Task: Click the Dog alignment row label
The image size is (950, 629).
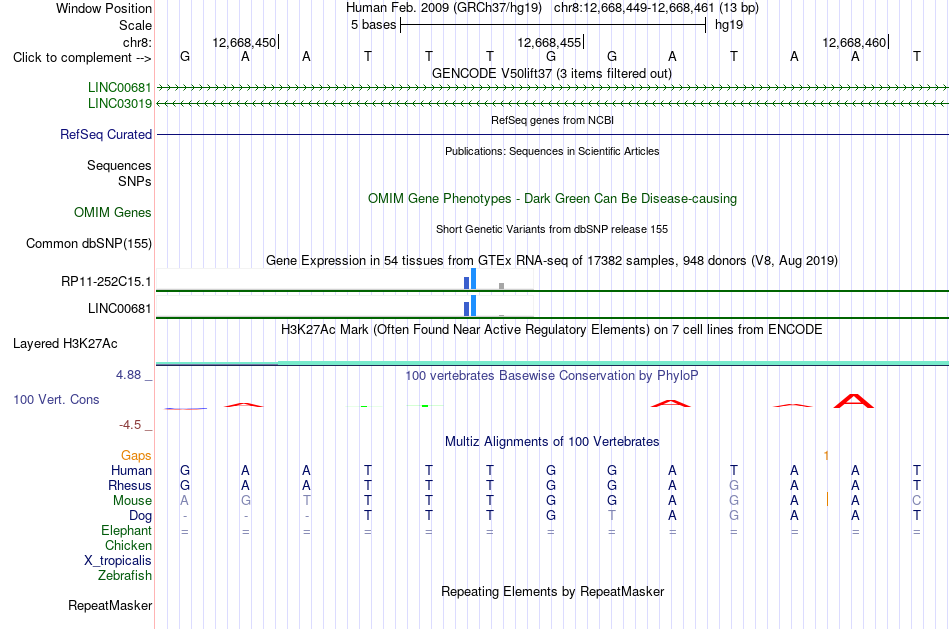Action: 141,516
